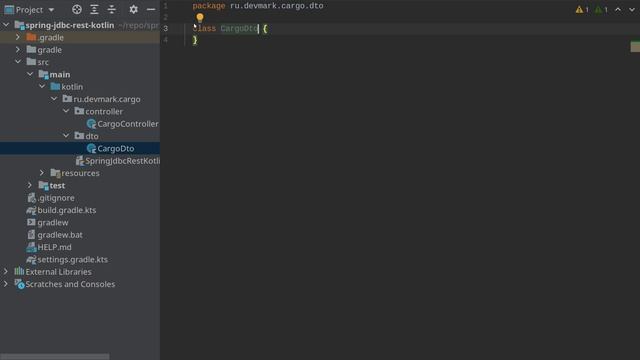Click the yellow warning indicator icon
This screenshot has height=360, width=640.
pyautogui.click(x=579, y=9)
